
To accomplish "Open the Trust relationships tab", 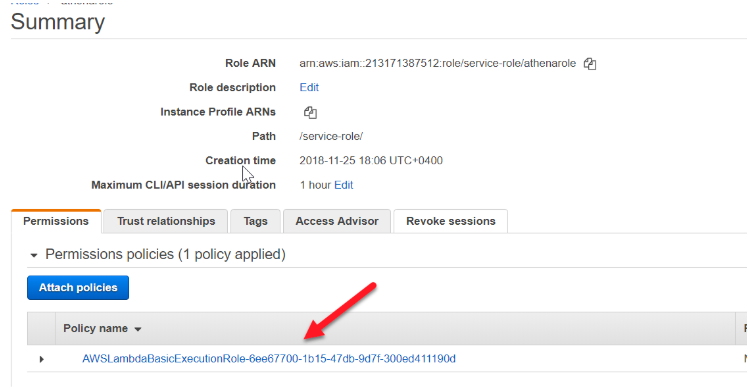I will pyautogui.click(x=166, y=221).
